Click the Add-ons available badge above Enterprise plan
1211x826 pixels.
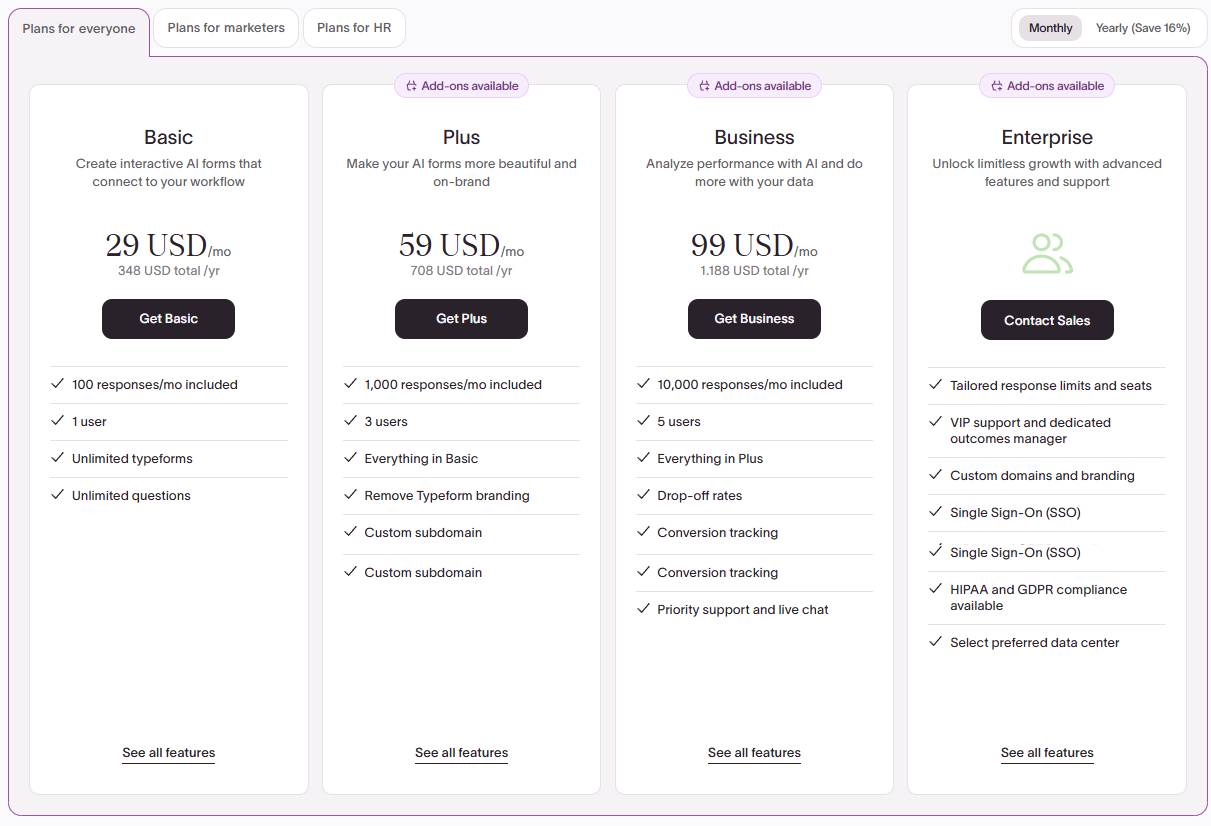[1047, 85]
